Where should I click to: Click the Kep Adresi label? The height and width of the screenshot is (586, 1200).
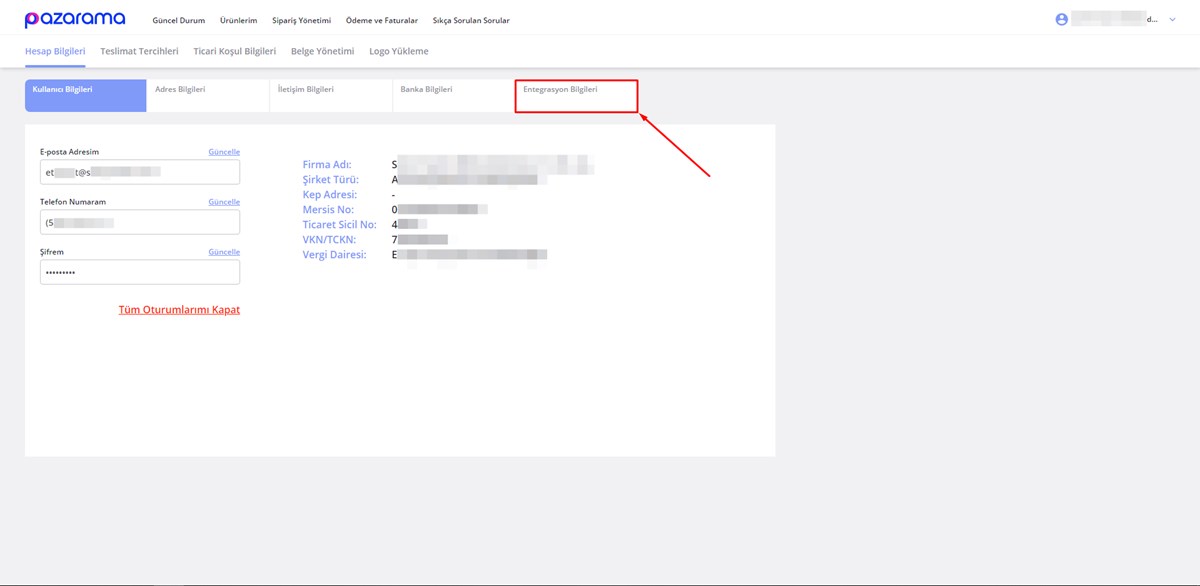tap(330, 195)
